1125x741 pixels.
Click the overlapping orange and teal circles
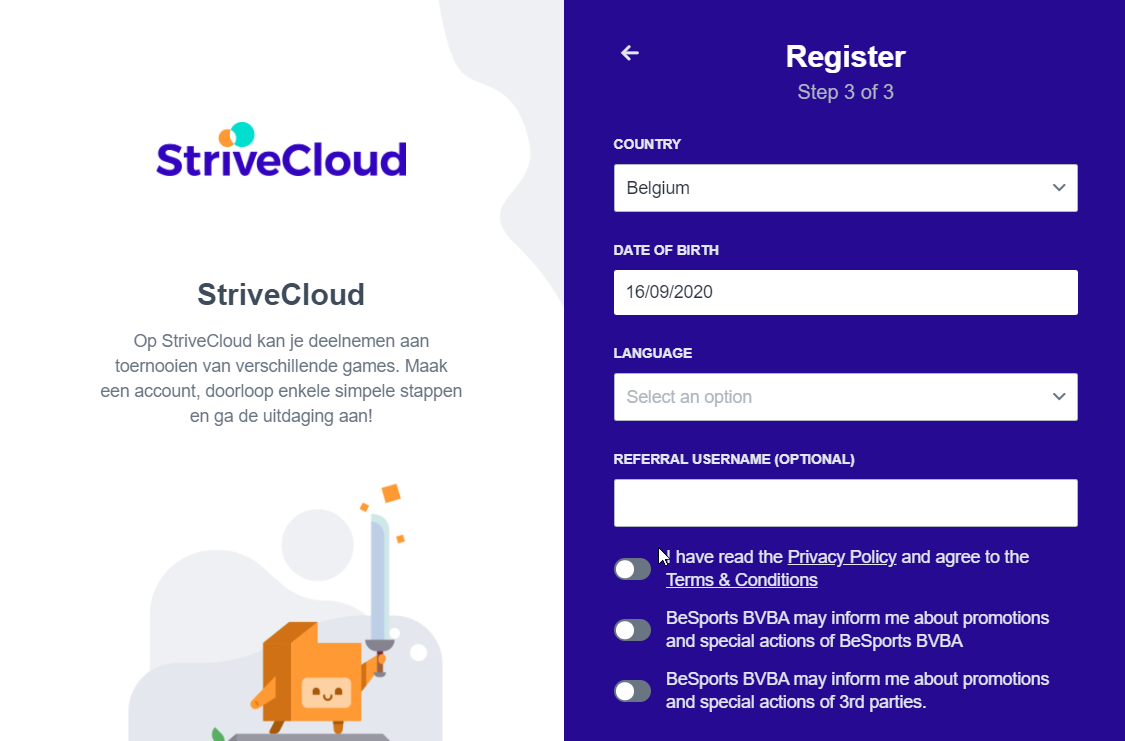tap(237, 134)
